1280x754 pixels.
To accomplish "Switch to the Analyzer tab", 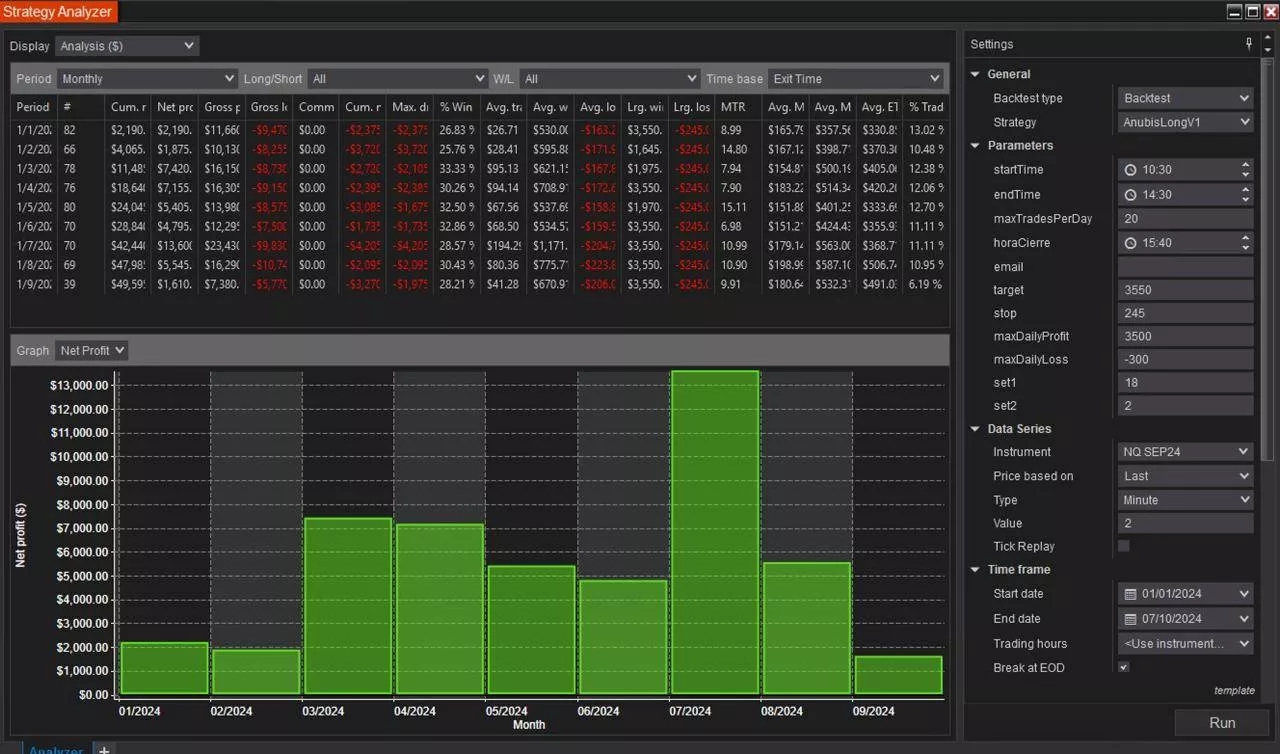I will pyautogui.click(x=56, y=749).
